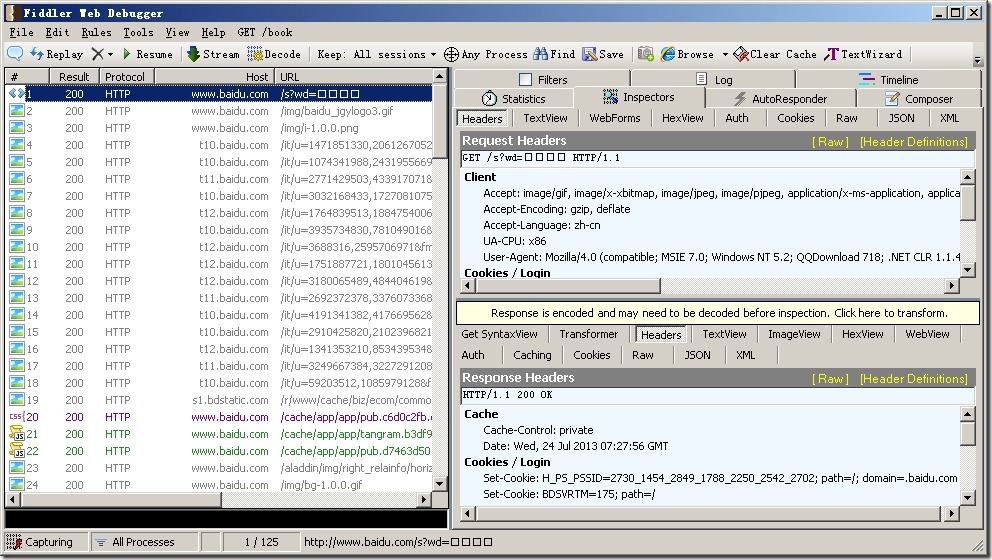Click sessions list scroll up arrow
Screen dimensions: 992x560
pos(440,77)
